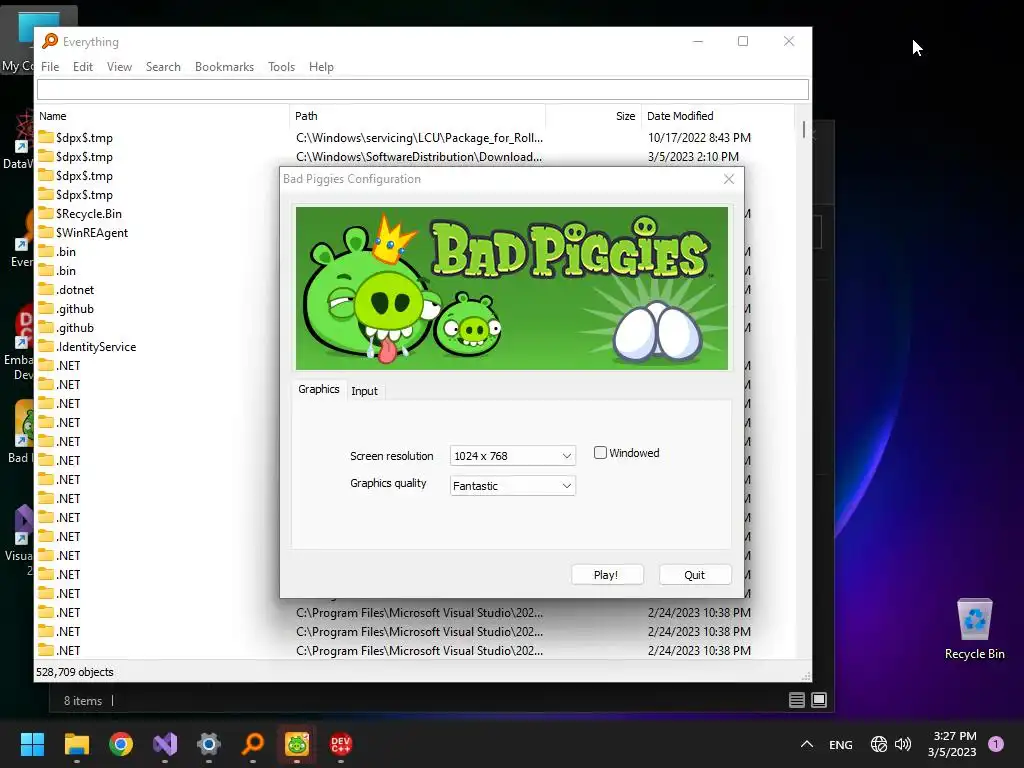
Task: Open the Edit menu in Everything
Action: tap(83, 67)
